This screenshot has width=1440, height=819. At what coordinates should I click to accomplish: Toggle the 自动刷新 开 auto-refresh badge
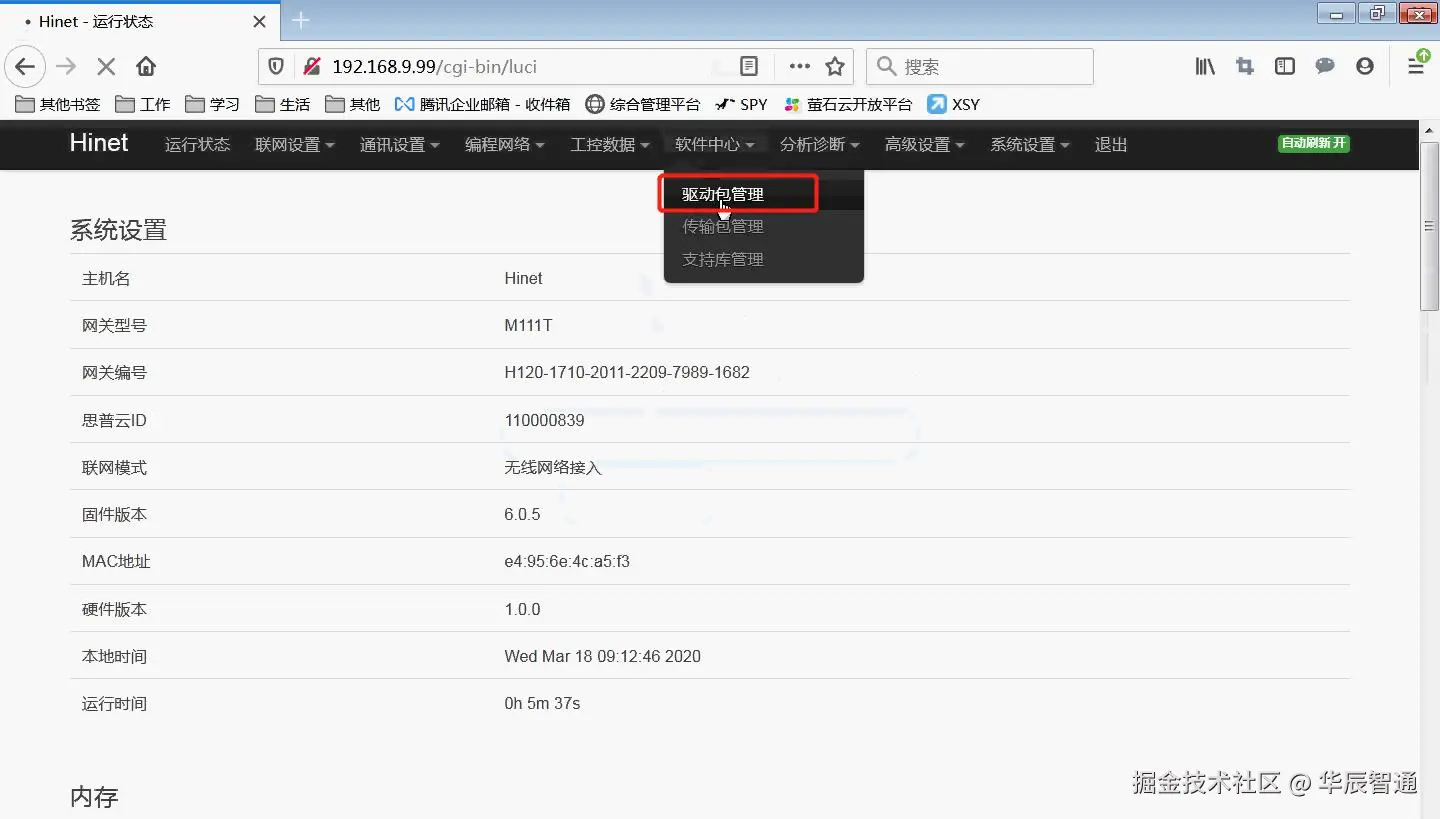coord(1313,143)
